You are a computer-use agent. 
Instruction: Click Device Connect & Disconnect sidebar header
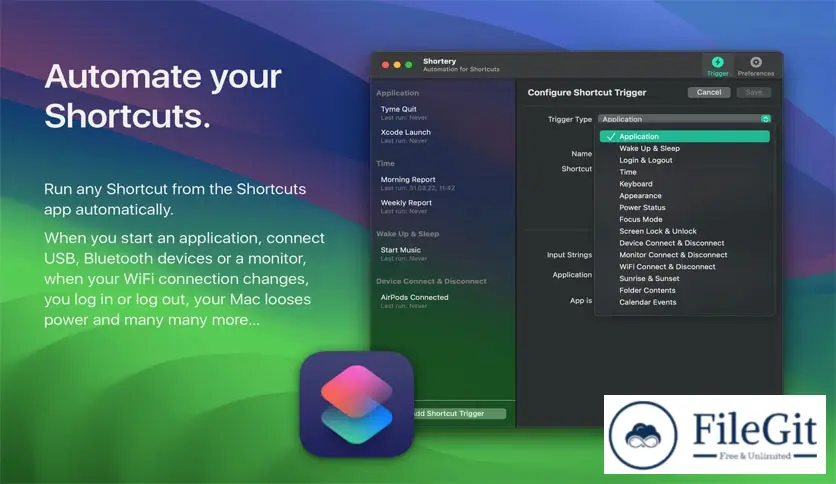tap(431, 281)
